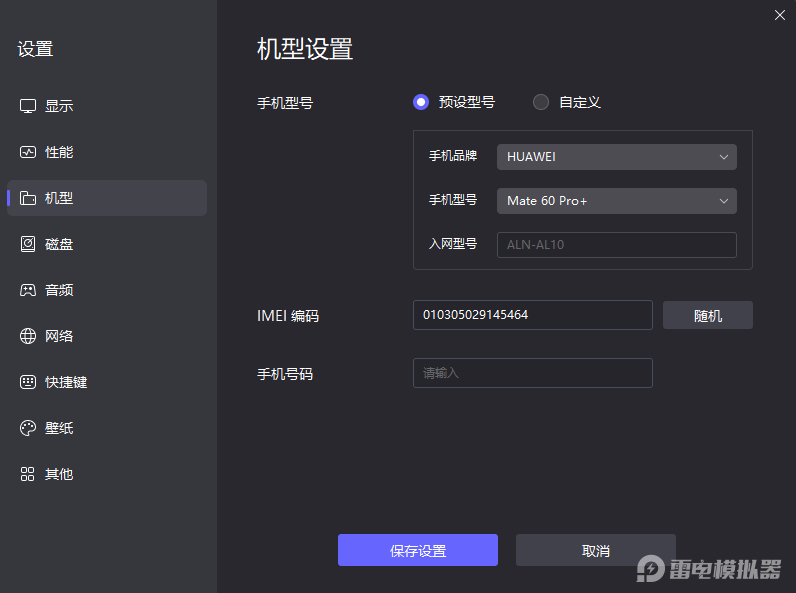Click the chevron arrow on the HUAWEI dropdown
796x593 pixels.
[x=724, y=157]
